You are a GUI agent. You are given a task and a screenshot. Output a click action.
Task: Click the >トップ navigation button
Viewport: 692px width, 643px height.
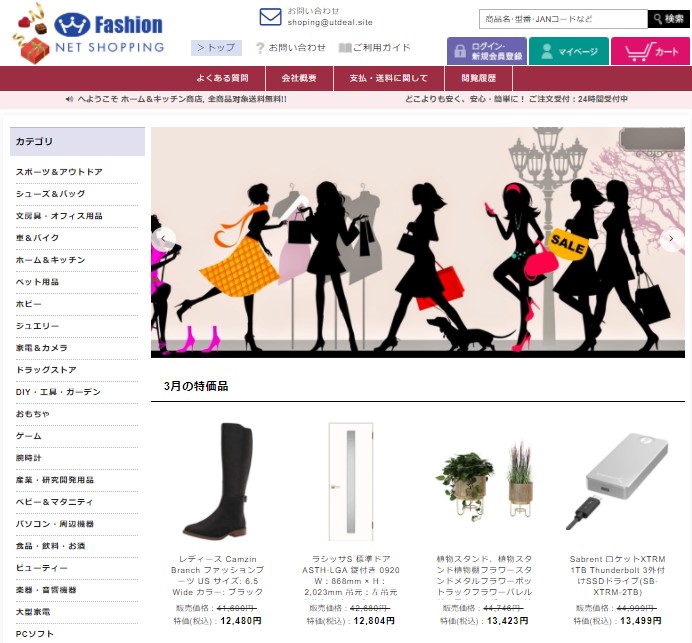point(216,48)
